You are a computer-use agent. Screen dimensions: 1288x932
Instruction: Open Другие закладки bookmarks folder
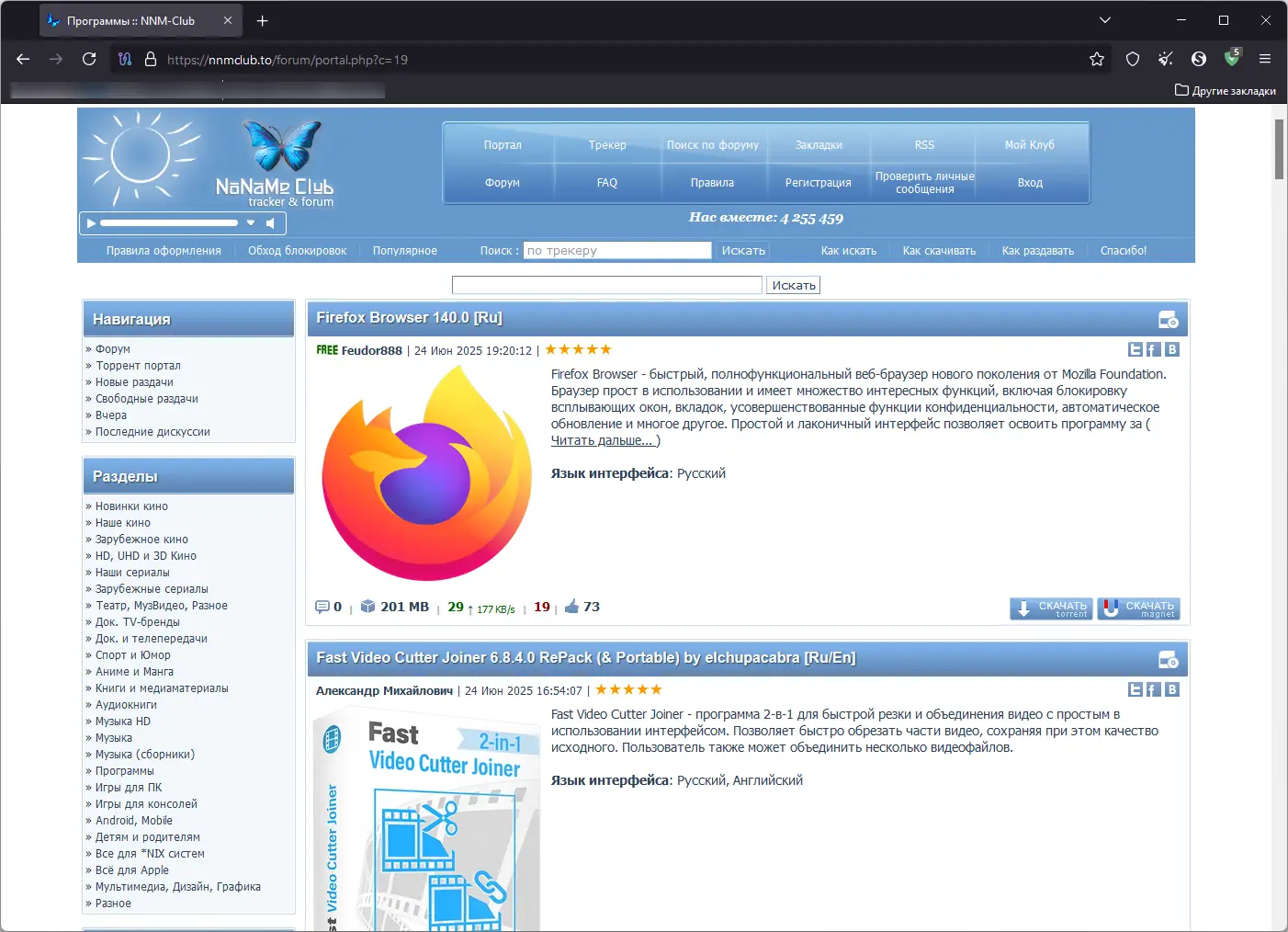1226,90
